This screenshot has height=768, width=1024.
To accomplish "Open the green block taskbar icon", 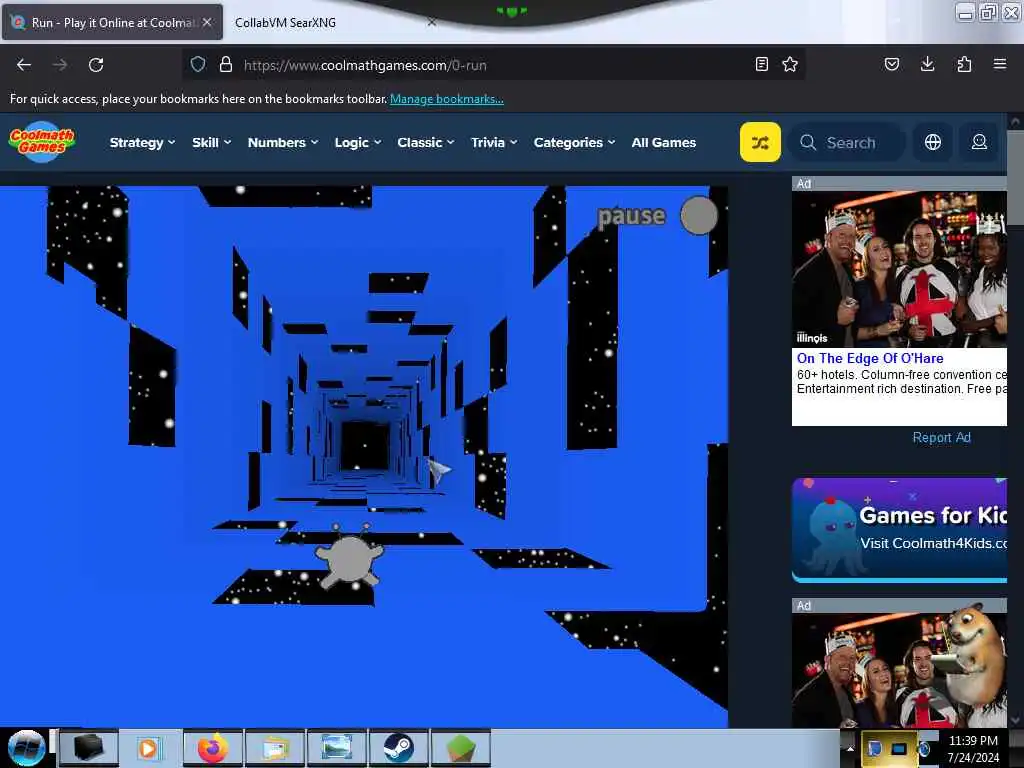I will (460, 748).
